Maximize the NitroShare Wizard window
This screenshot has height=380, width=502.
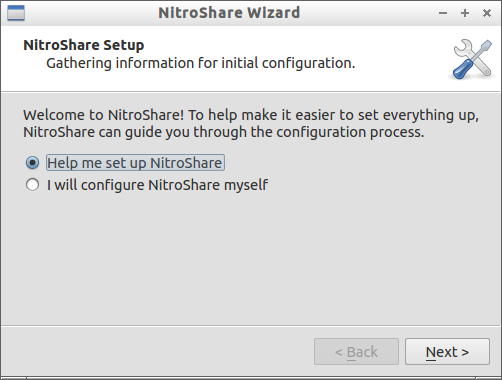click(465, 13)
